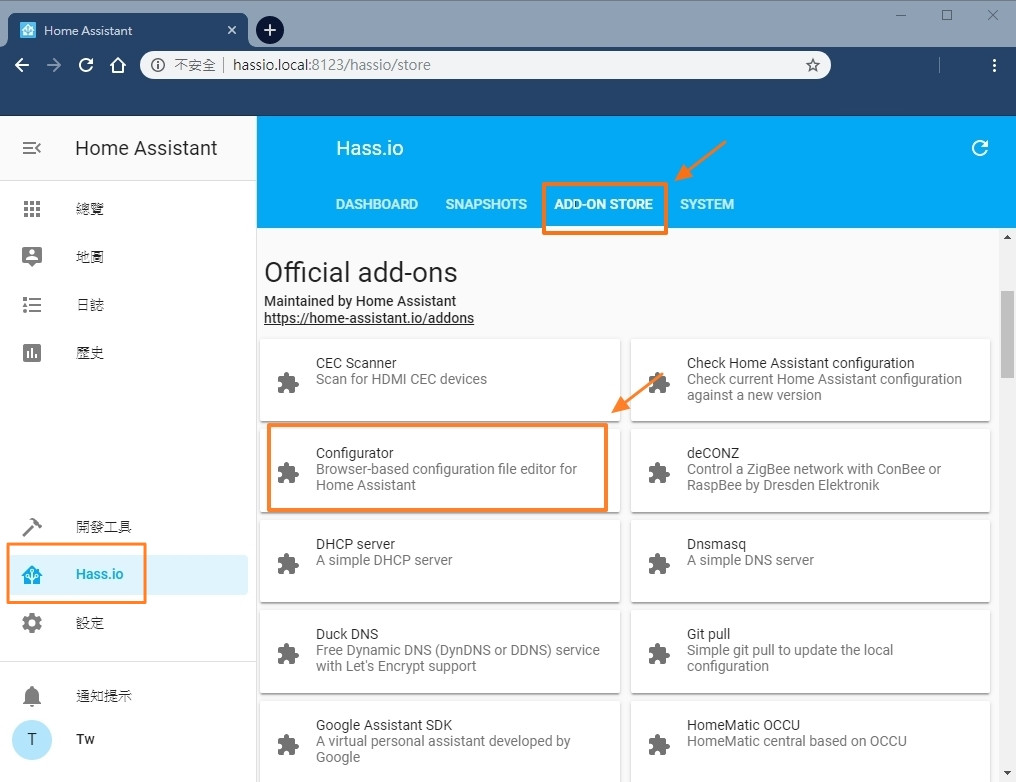Click the HomeMatic OCCU puzzle icon
This screenshot has width=1016, height=782.
click(659, 745)
